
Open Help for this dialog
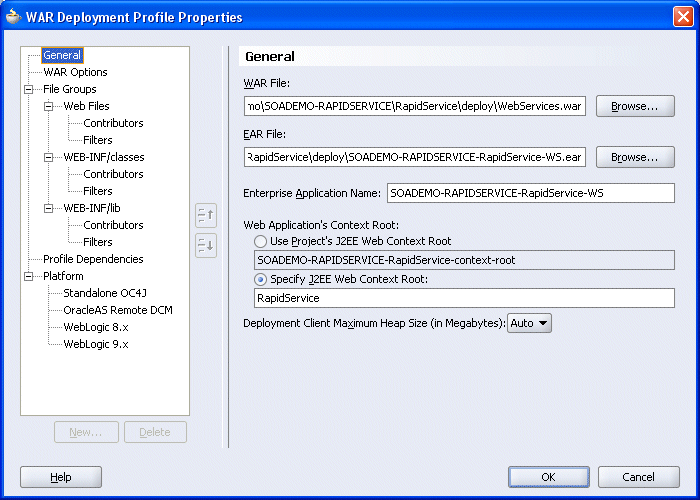[x=61, y=477]
